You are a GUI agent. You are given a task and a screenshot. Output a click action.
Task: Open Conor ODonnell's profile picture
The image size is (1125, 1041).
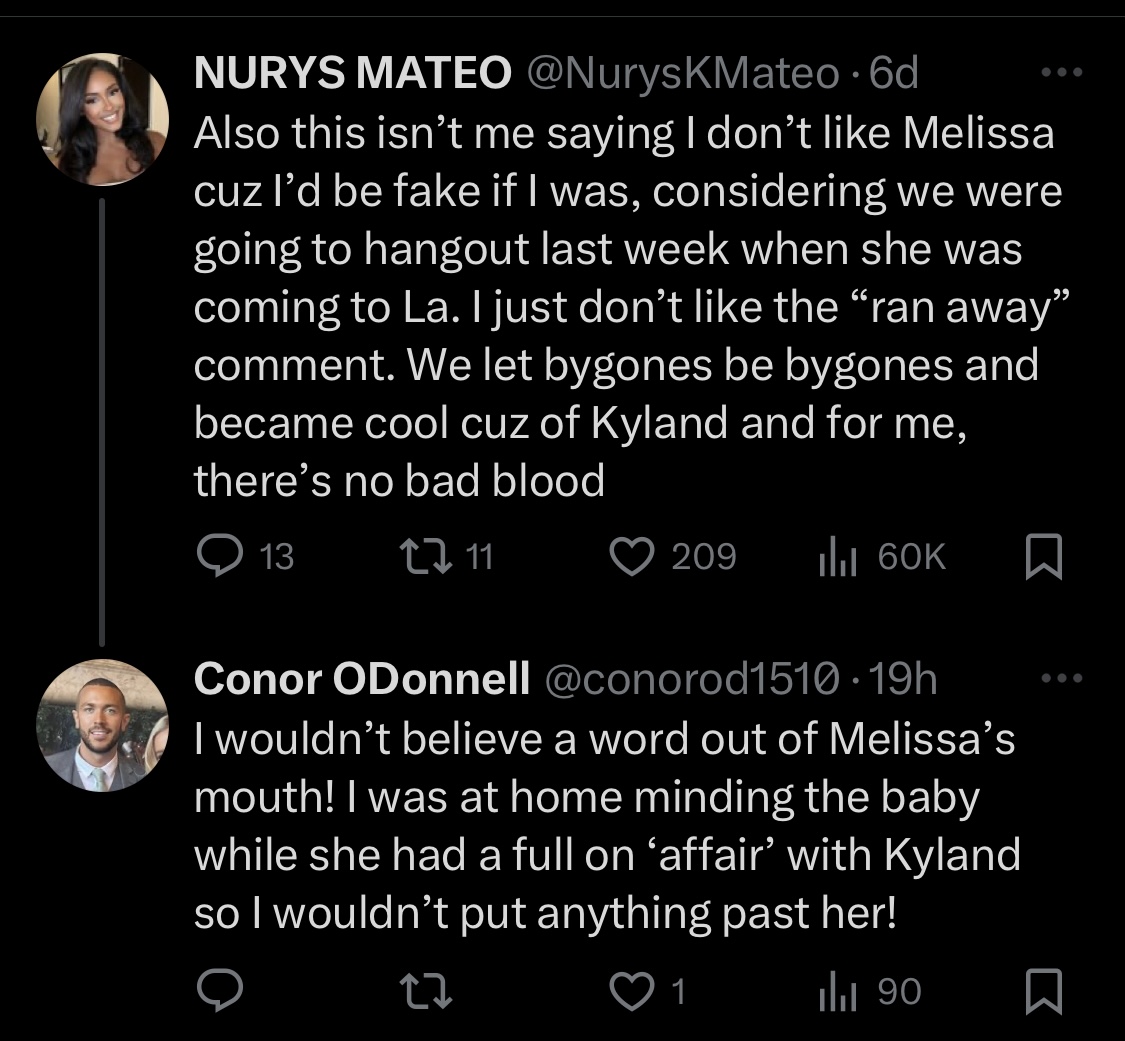pos(103,725)
